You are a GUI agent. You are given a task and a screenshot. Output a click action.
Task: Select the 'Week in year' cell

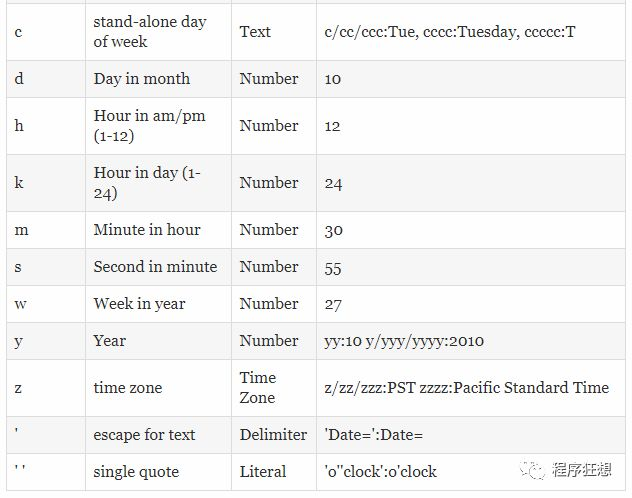[x=158, y=304]
